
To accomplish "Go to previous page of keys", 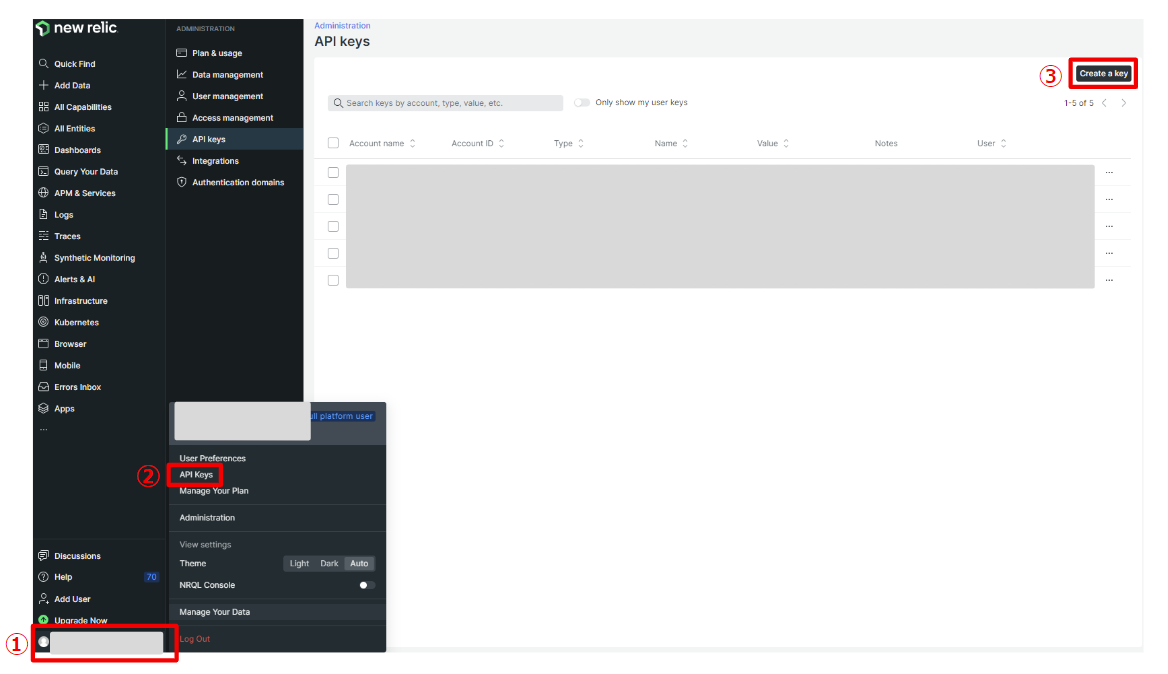I will 1104,103.
